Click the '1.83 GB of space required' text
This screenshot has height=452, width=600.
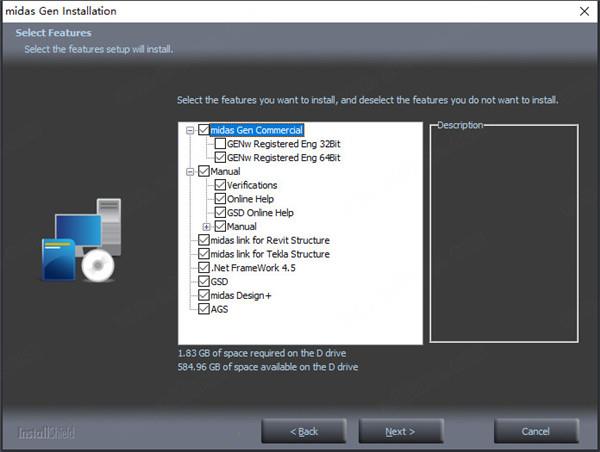tap(262, 353)
